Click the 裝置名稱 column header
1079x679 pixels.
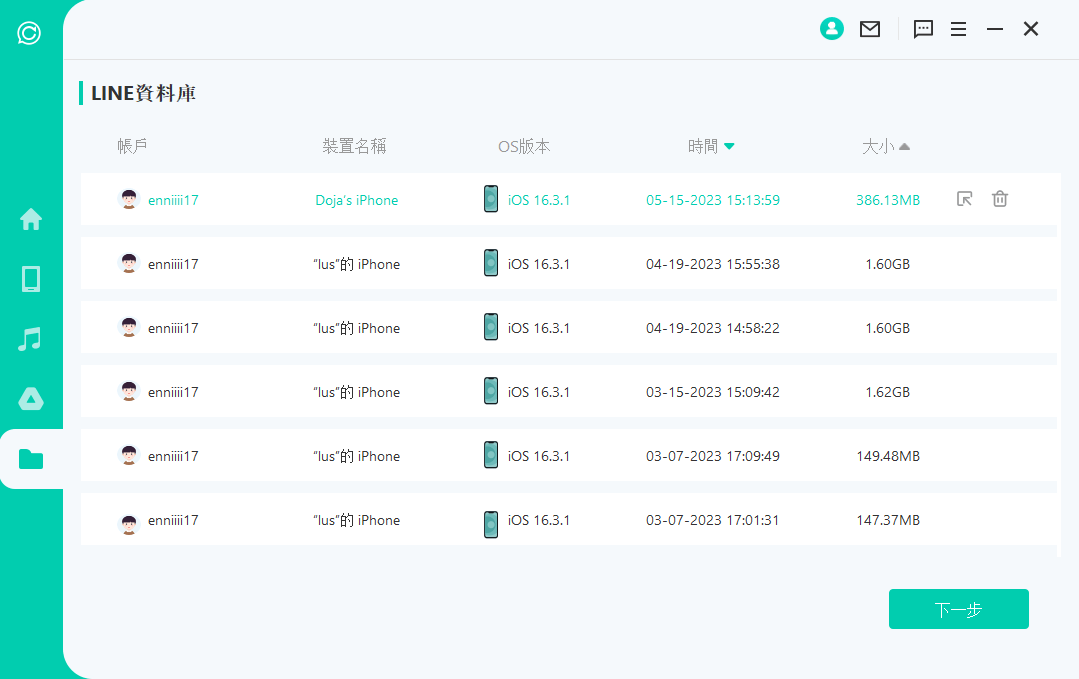pyautogui.click(x=354, y=147)
